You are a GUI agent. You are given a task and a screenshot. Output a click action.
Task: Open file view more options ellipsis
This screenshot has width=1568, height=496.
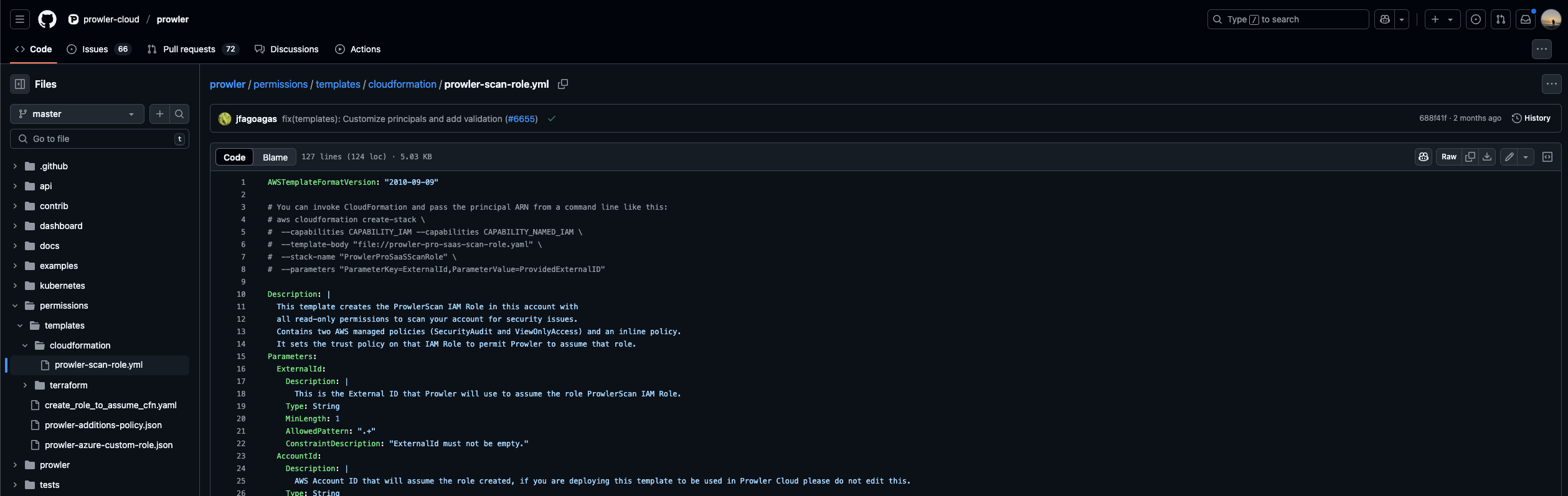click(x=1552, y=84)
